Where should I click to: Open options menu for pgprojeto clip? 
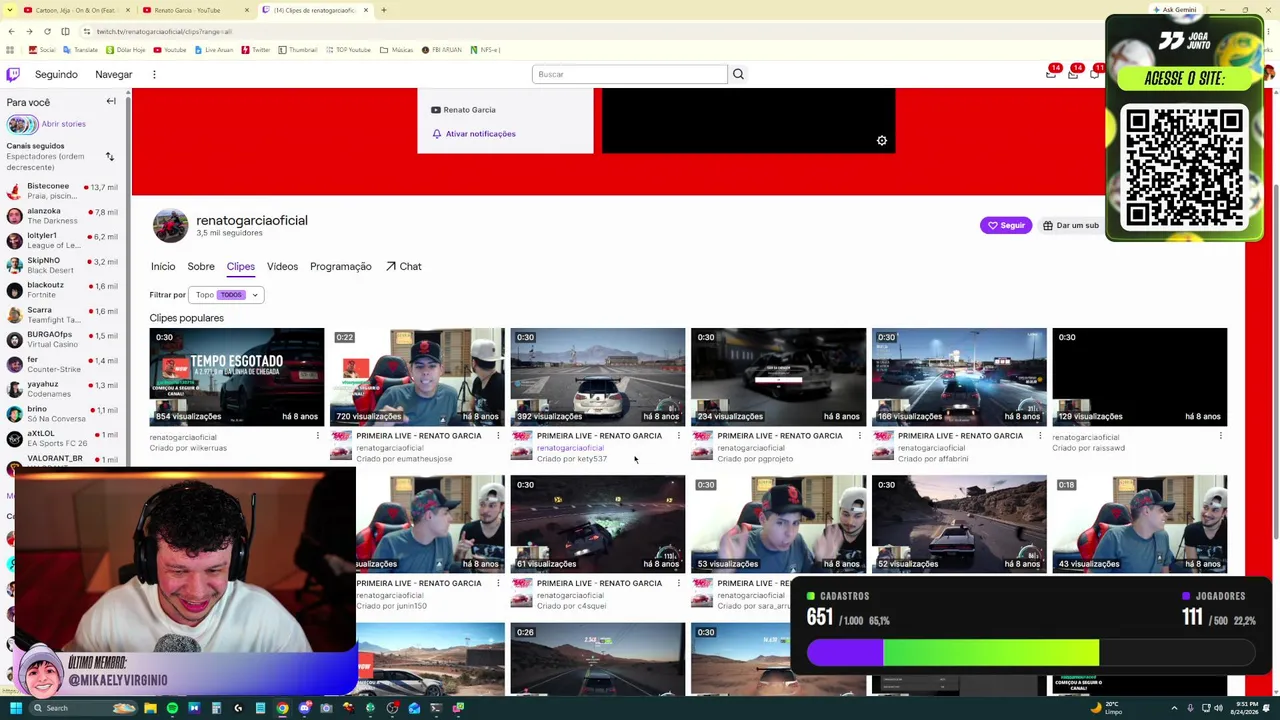coord(859,437)
